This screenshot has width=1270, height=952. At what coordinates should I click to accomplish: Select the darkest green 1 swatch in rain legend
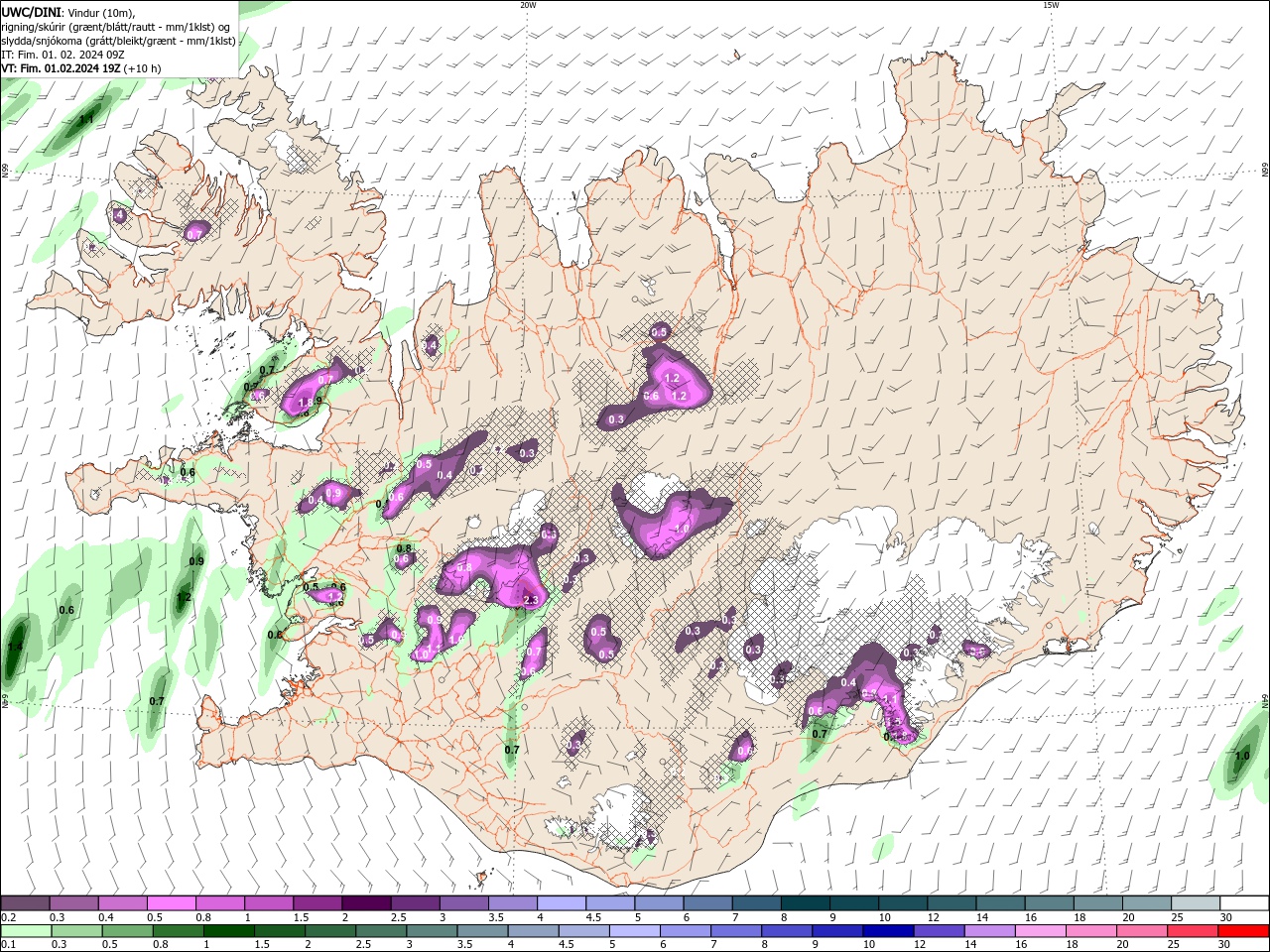click(227, 931)
